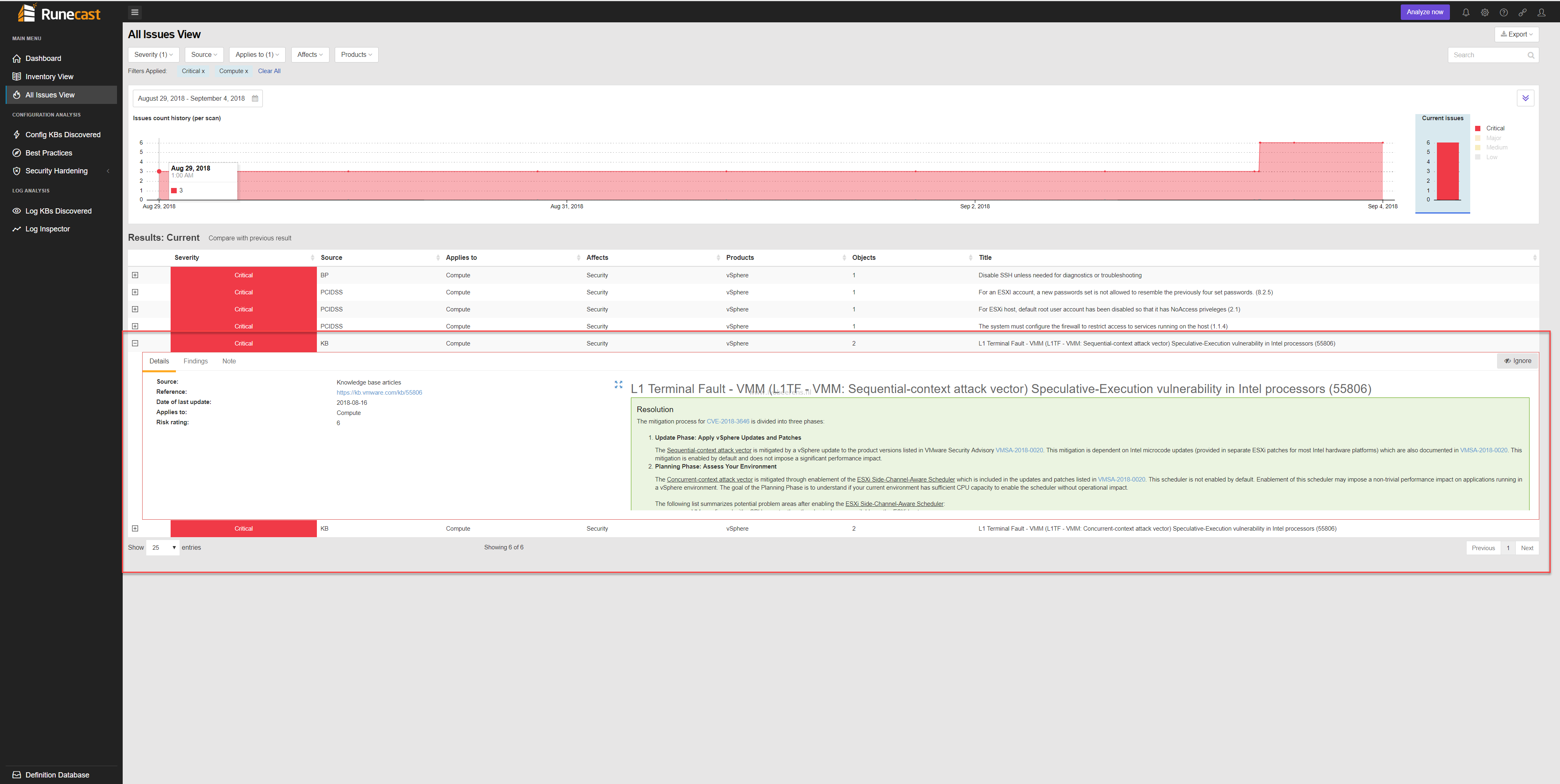Switch to the Note tab
The image size is (1560, 784).
[x=229, y=361]
